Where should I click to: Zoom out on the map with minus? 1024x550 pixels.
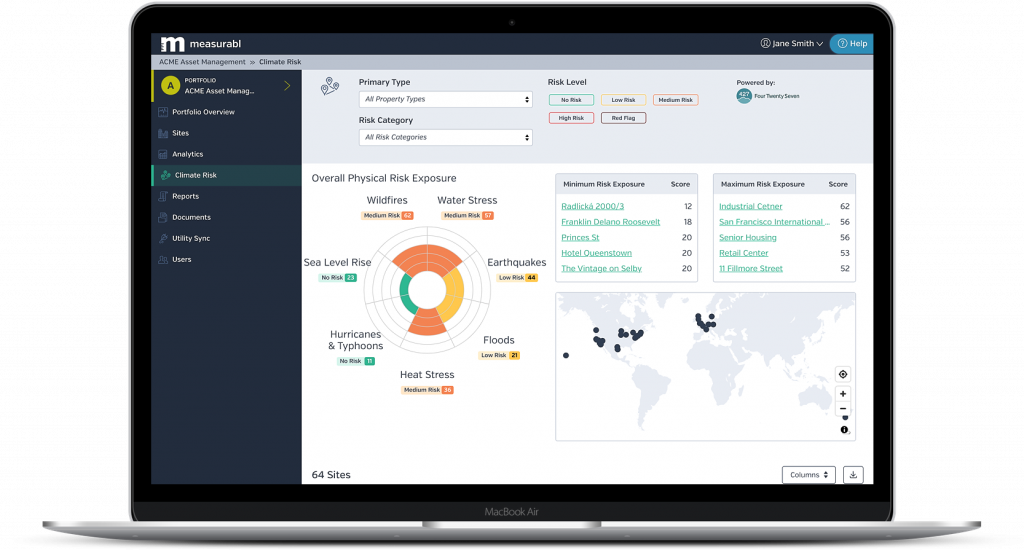843,409
